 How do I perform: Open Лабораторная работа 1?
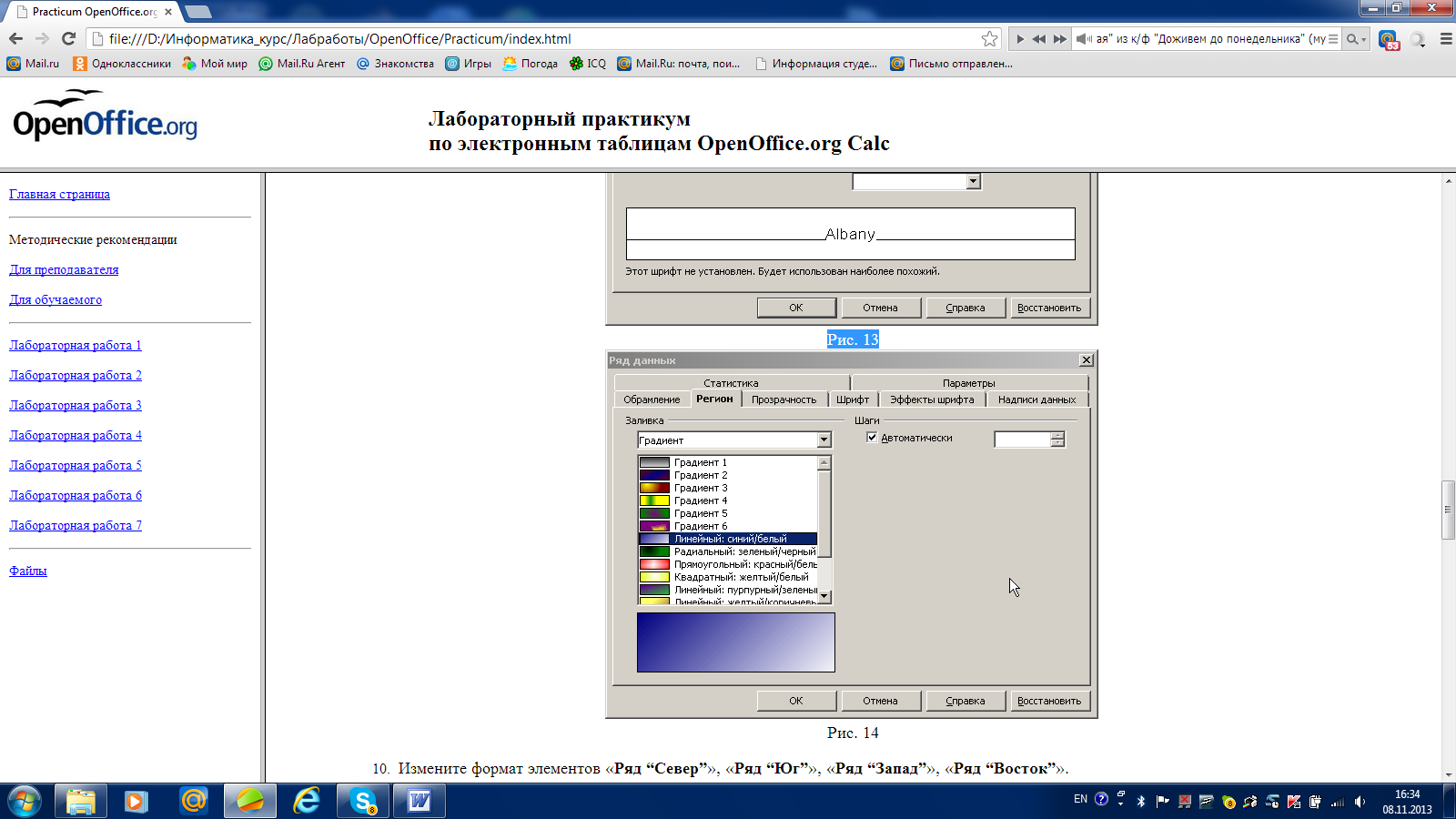[76, 345]
